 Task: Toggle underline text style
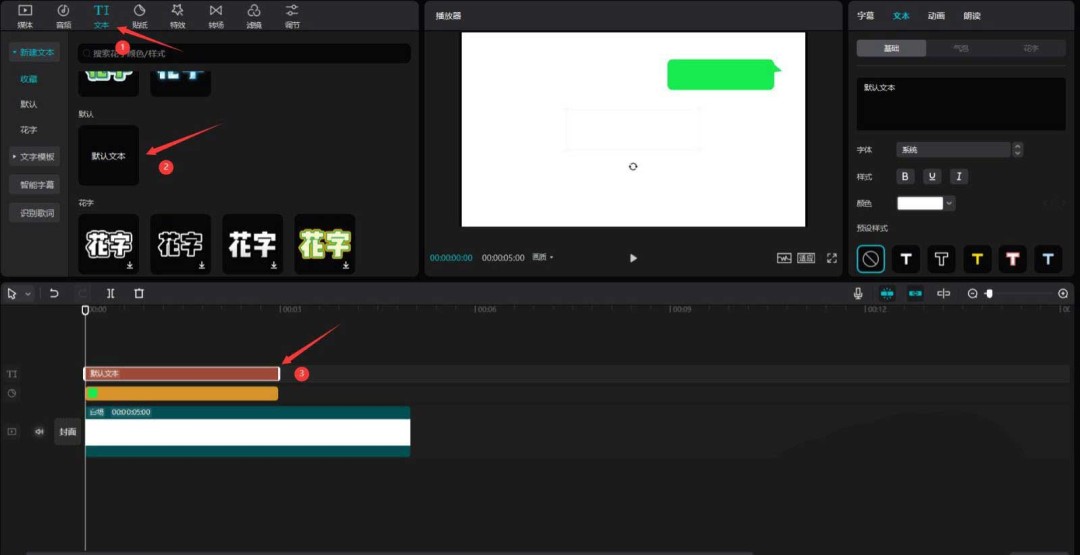(x=932, y=177)
